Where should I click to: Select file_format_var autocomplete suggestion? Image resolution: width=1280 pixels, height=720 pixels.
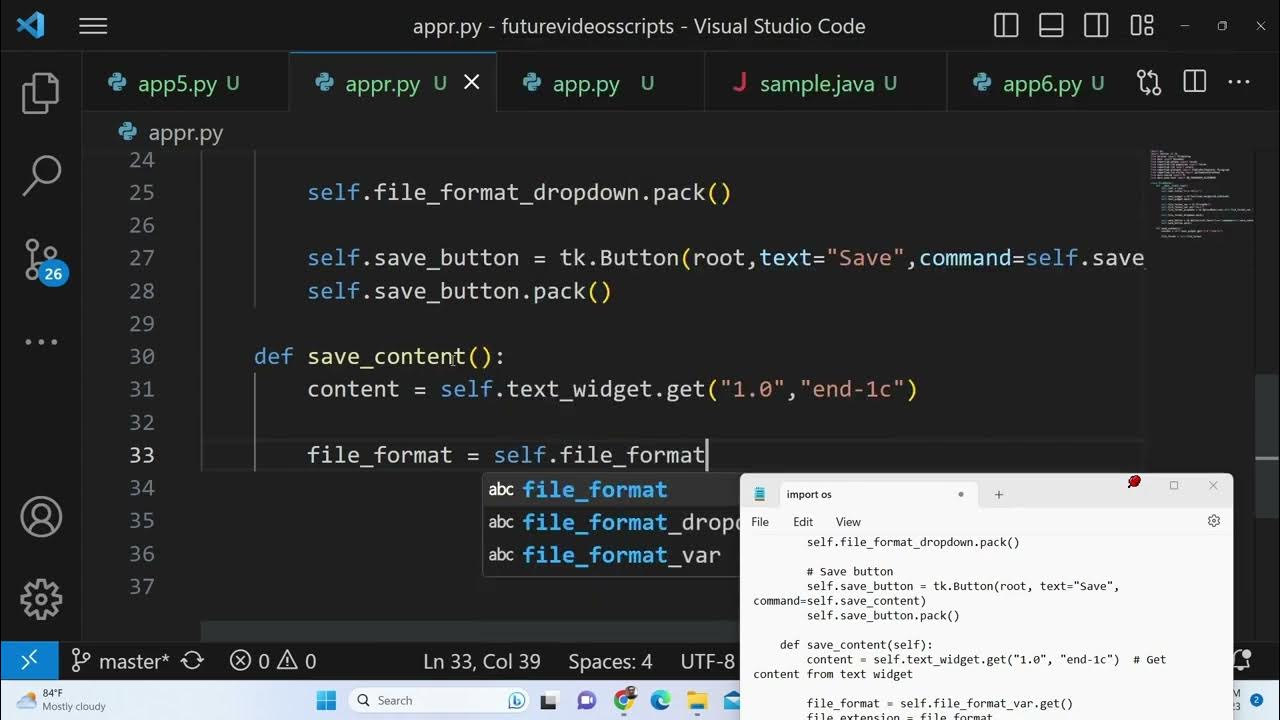point(620,555)
